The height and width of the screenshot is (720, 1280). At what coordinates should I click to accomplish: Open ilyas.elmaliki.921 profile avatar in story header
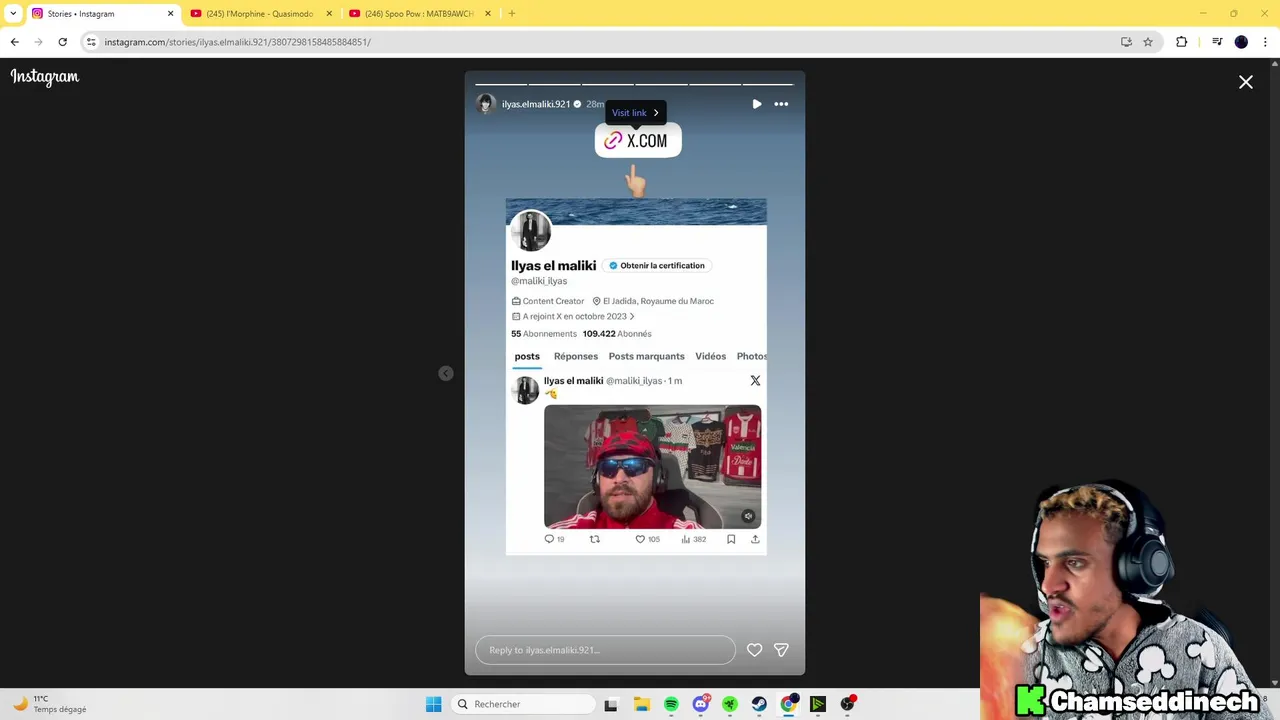(486, 104)
